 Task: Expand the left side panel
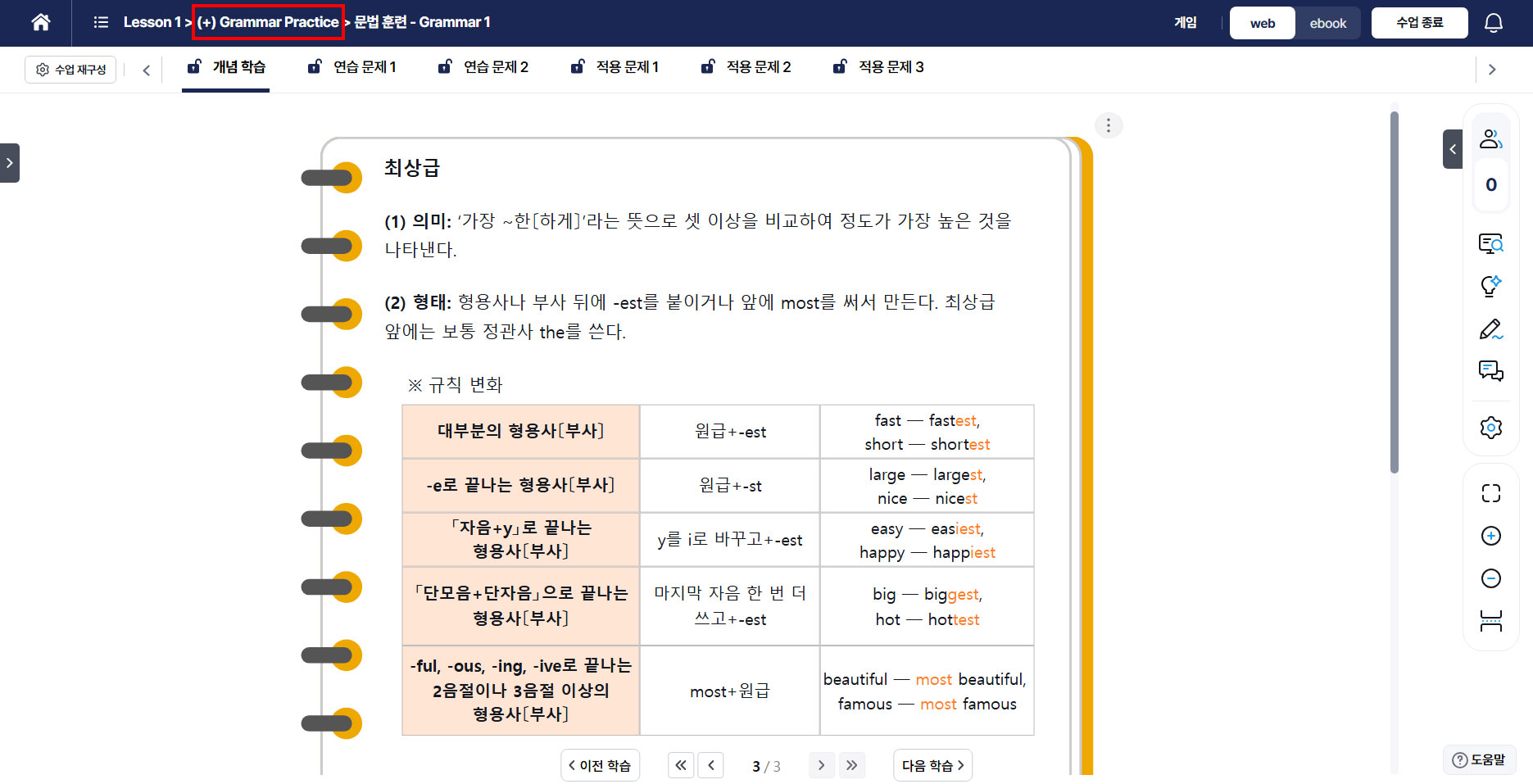click(10, 163)
